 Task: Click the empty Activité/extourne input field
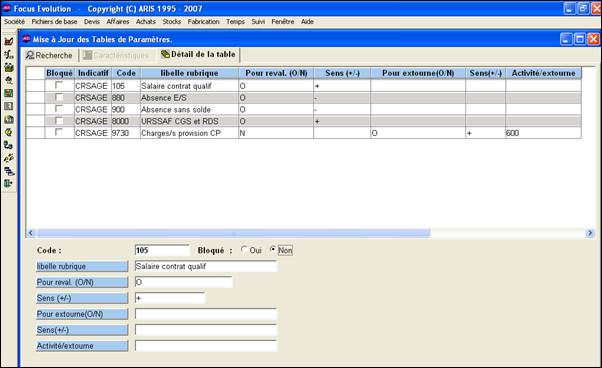205,346
